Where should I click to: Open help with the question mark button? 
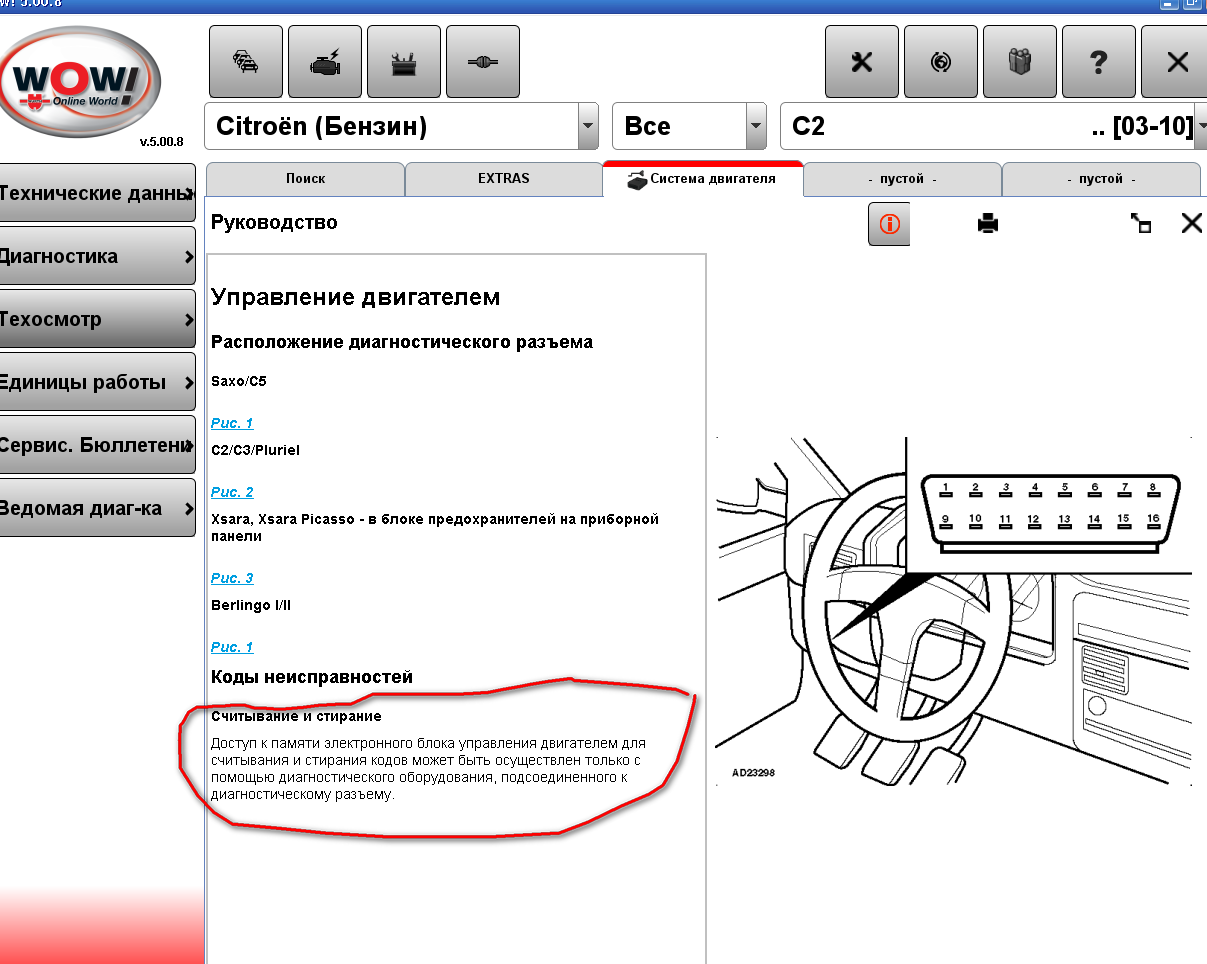1098,62
